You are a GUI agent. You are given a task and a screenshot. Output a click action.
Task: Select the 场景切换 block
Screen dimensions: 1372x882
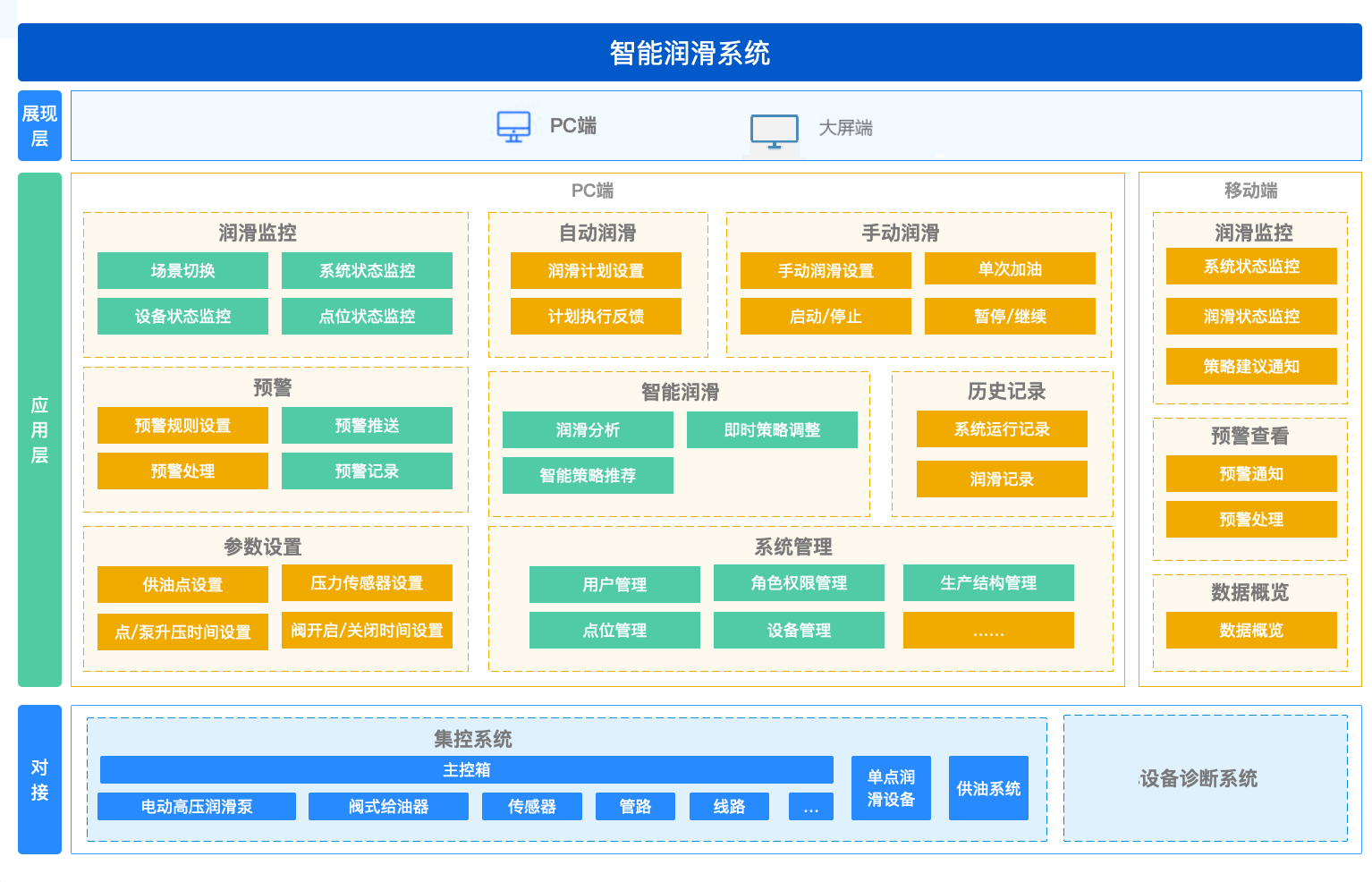182,271
